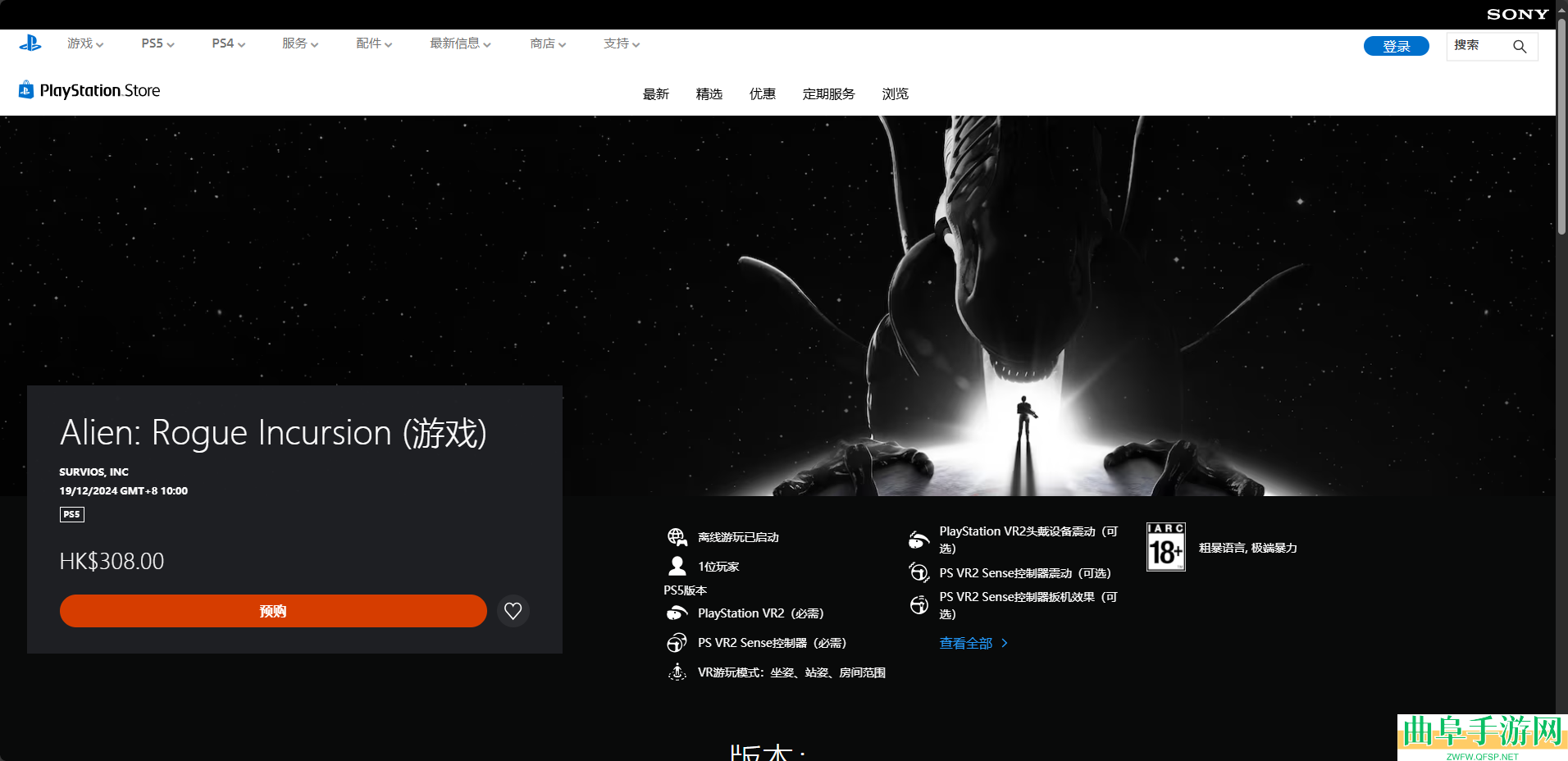Open the PlayStation Store home logo

click(89, 90)
